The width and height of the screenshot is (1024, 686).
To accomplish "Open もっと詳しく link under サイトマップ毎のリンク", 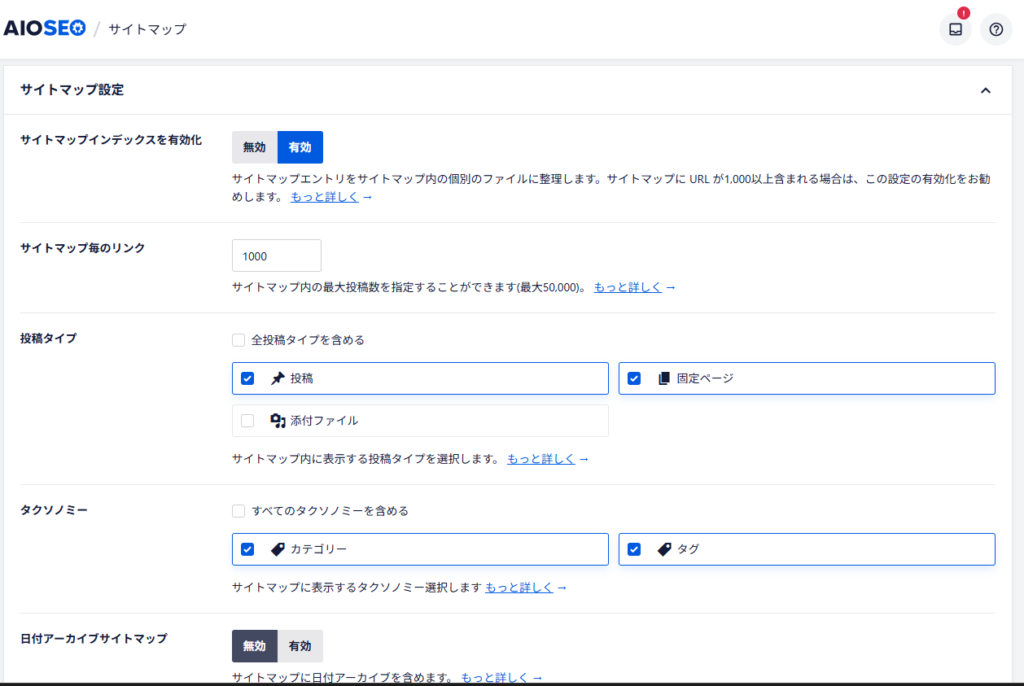I will click(x=627, y=287).
